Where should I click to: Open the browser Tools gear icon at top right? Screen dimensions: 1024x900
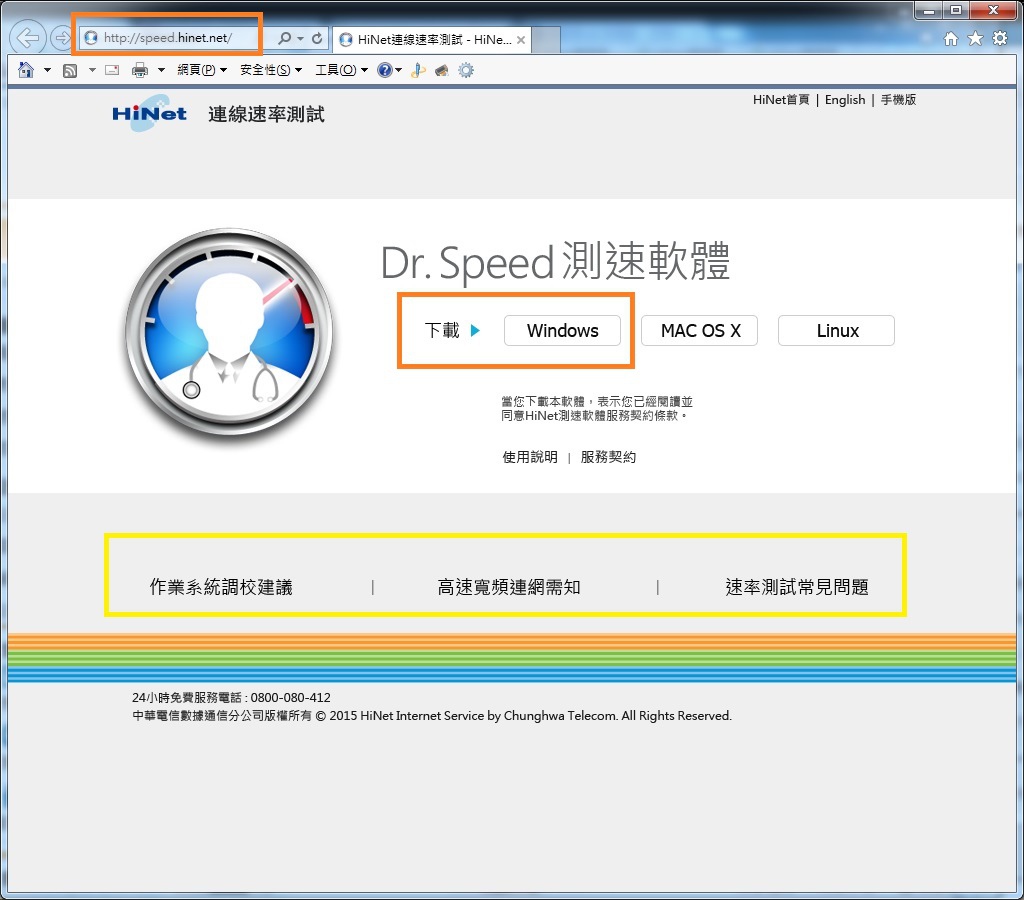[x=999, y=39]
